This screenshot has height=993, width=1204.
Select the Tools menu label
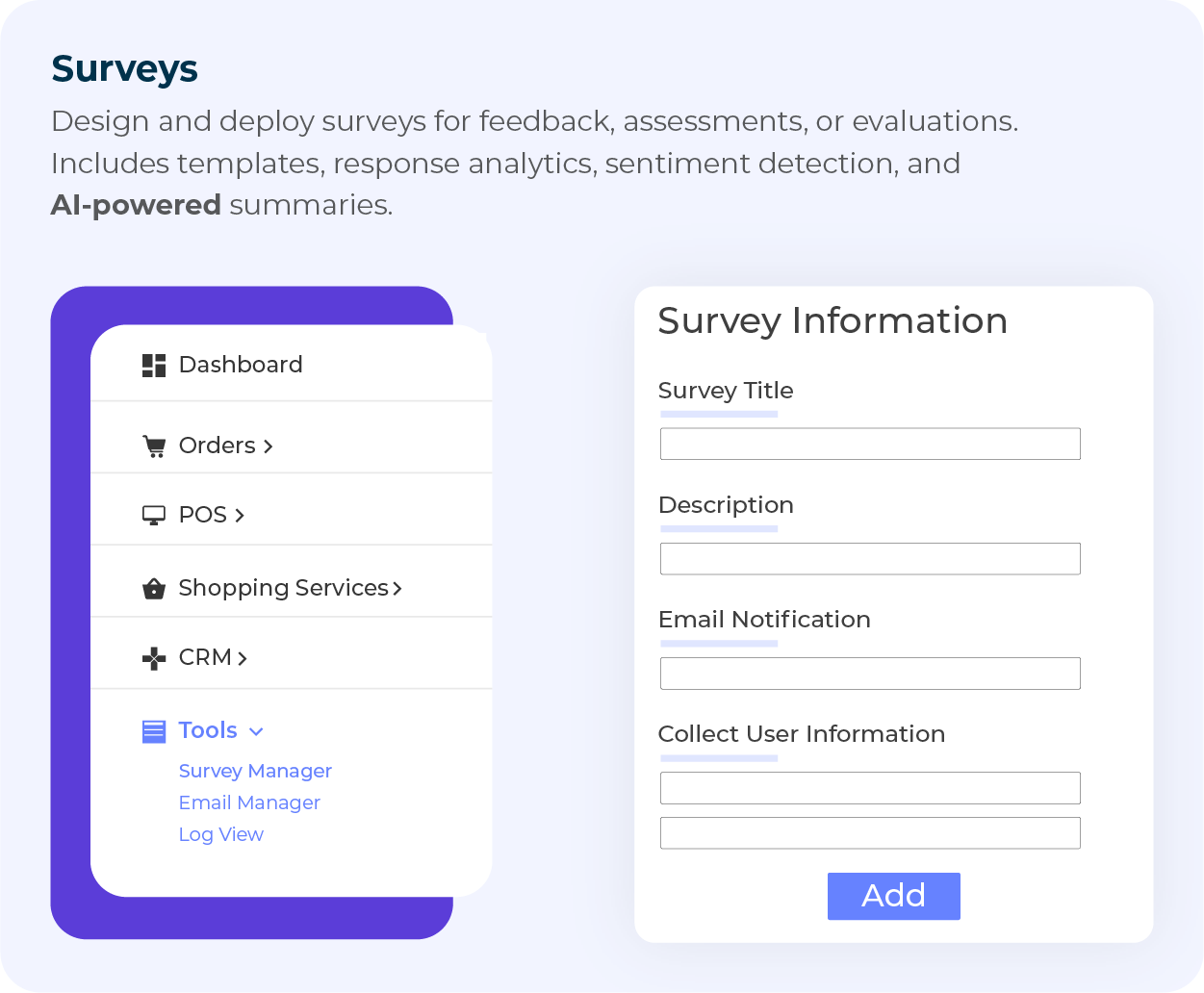[x=208, y=730]
